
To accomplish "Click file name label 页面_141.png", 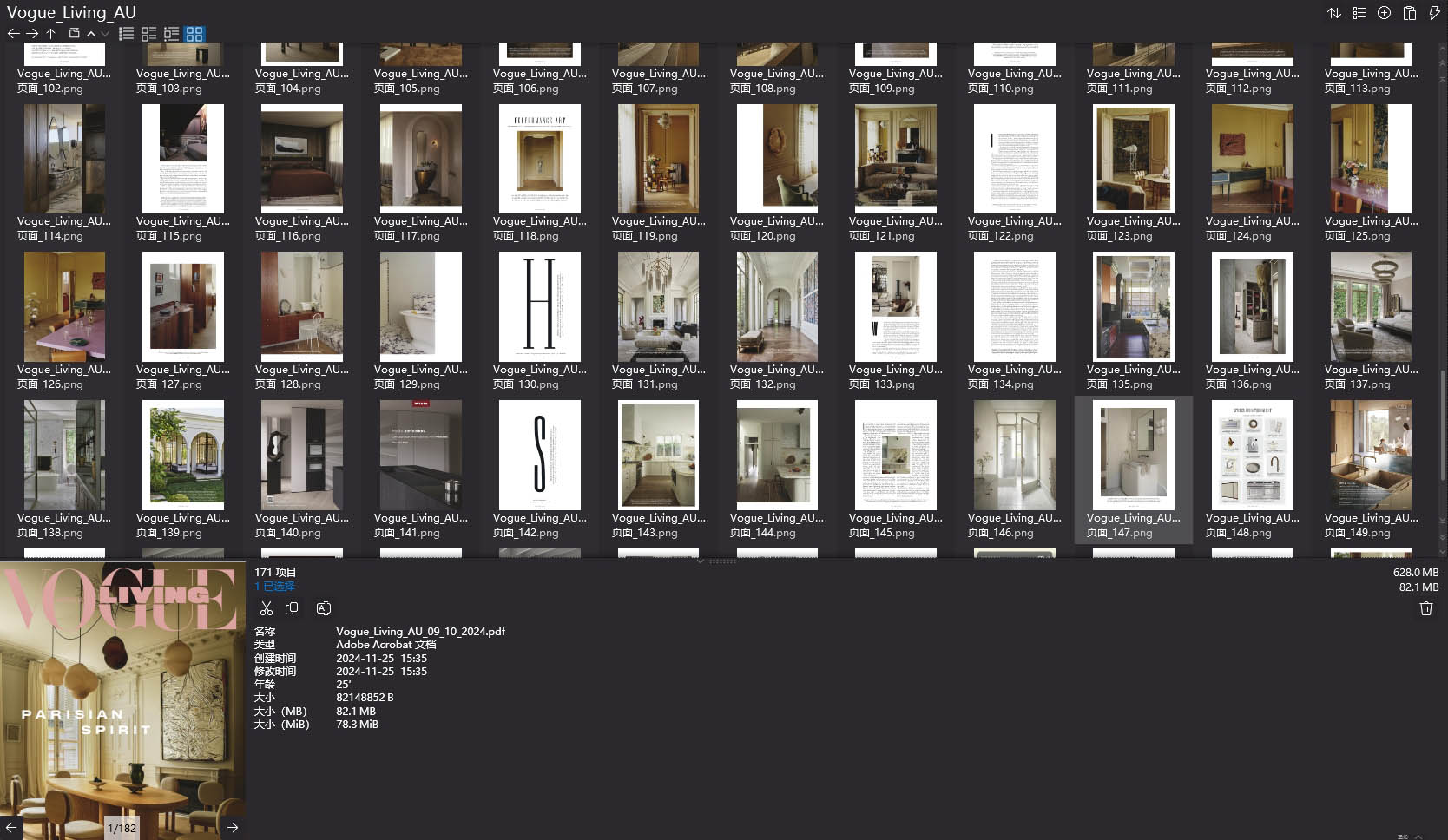I will click(x=421, y=525).
